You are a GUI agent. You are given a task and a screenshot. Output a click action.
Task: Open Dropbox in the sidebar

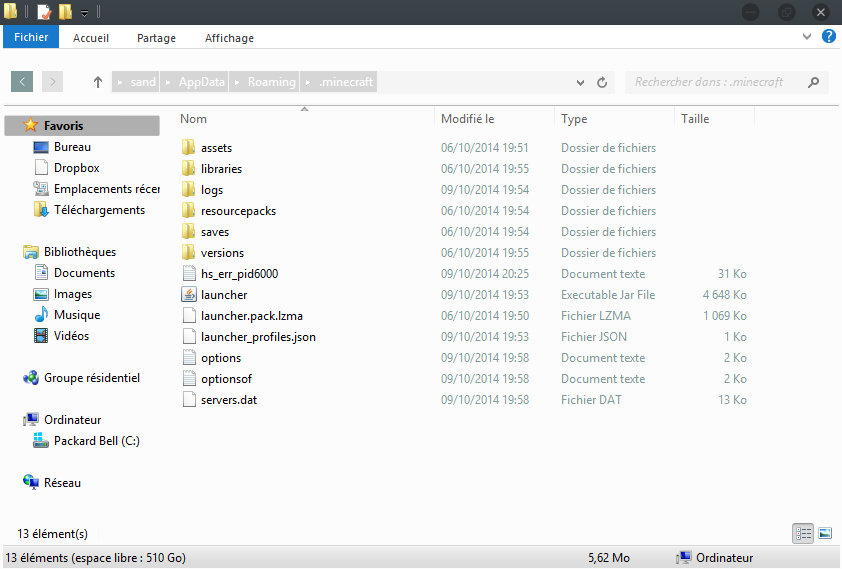(76, 167)
